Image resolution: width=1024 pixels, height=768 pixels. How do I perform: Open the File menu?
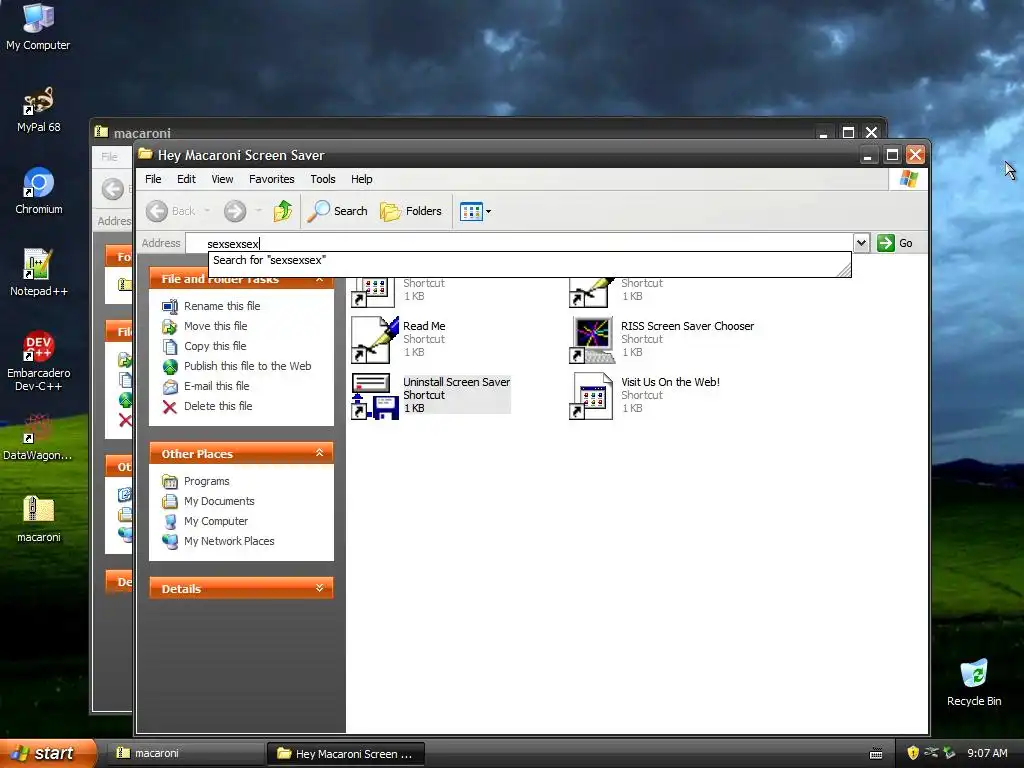tap(153, 179)
